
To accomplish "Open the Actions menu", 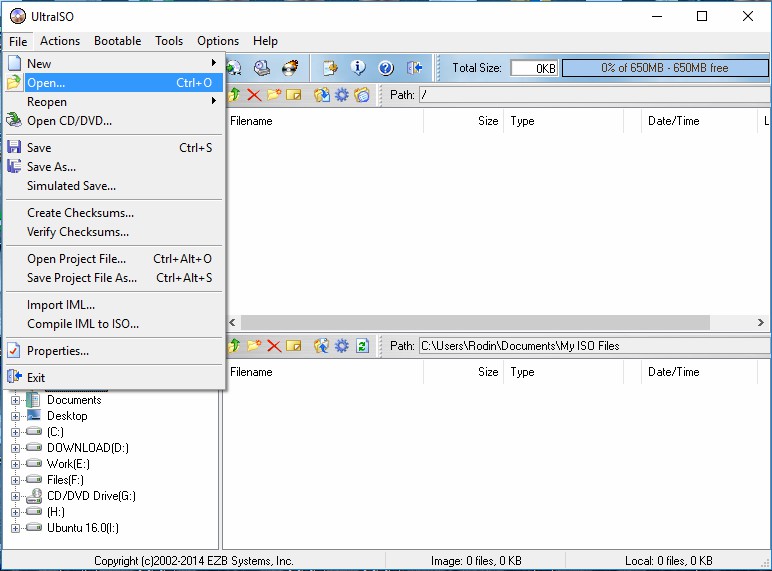I will click(60, 41).
